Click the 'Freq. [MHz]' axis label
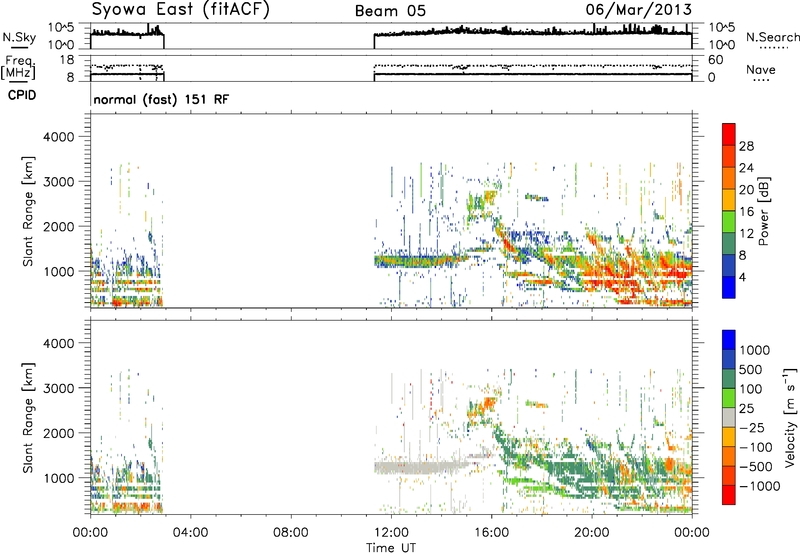The image size is (800, 554). 19,67
